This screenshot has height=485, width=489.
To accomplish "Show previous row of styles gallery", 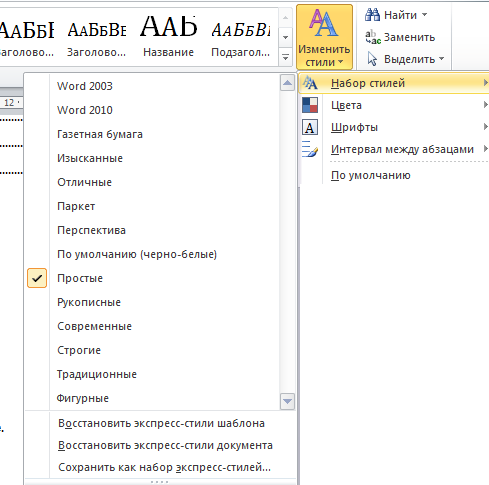I will (285, 17).
